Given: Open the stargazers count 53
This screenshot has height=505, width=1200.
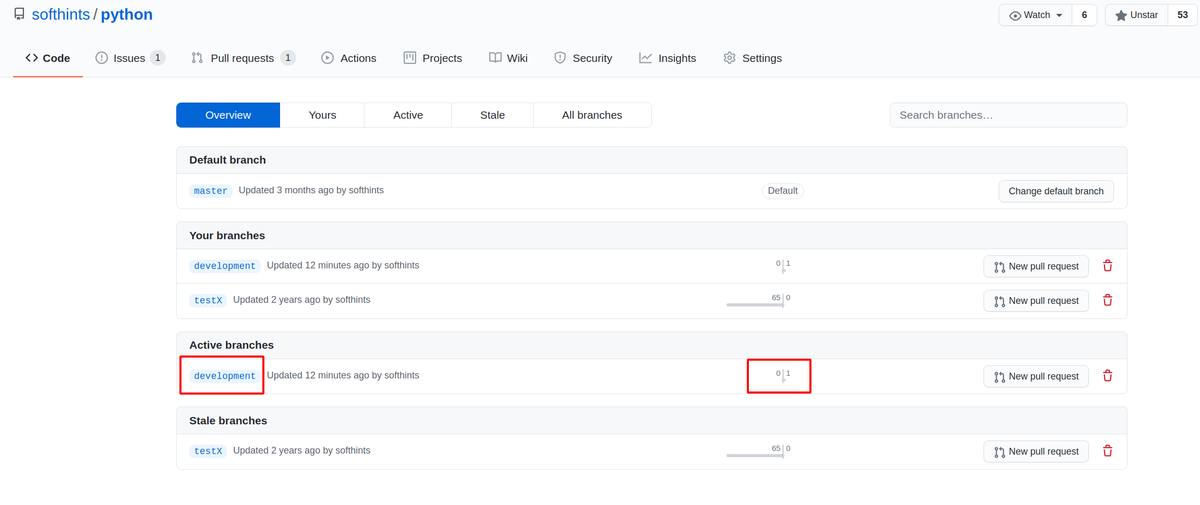Looking at the screenshot, I should click(1181, 15).
